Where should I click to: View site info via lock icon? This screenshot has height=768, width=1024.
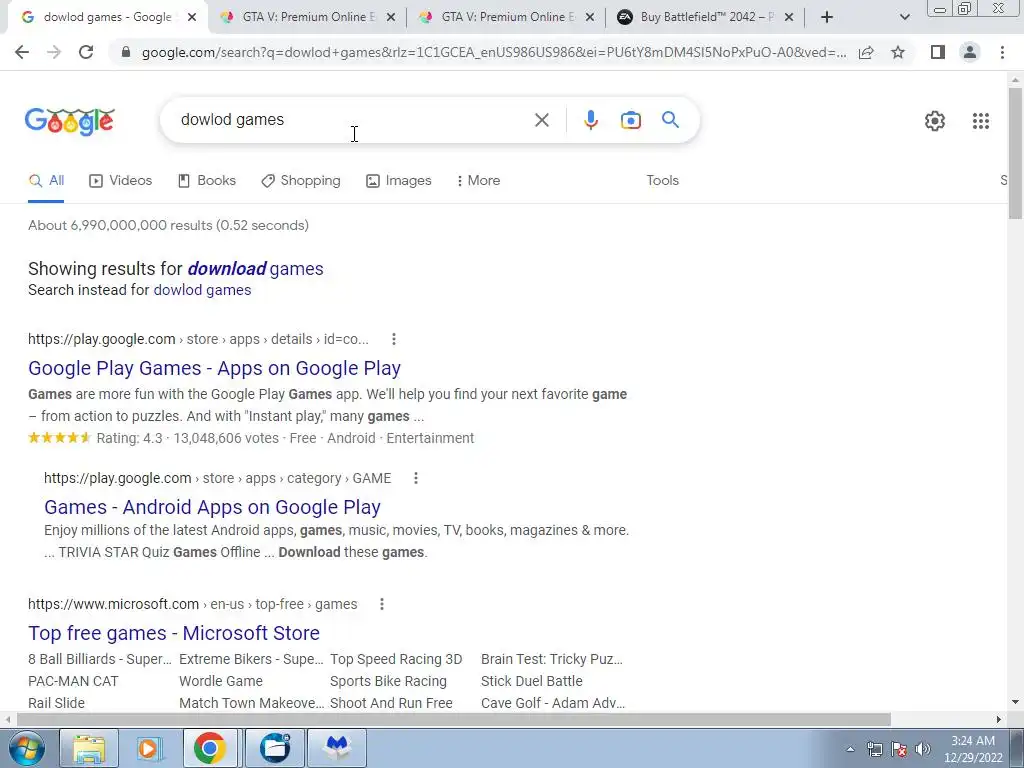[x=126, y=52]
